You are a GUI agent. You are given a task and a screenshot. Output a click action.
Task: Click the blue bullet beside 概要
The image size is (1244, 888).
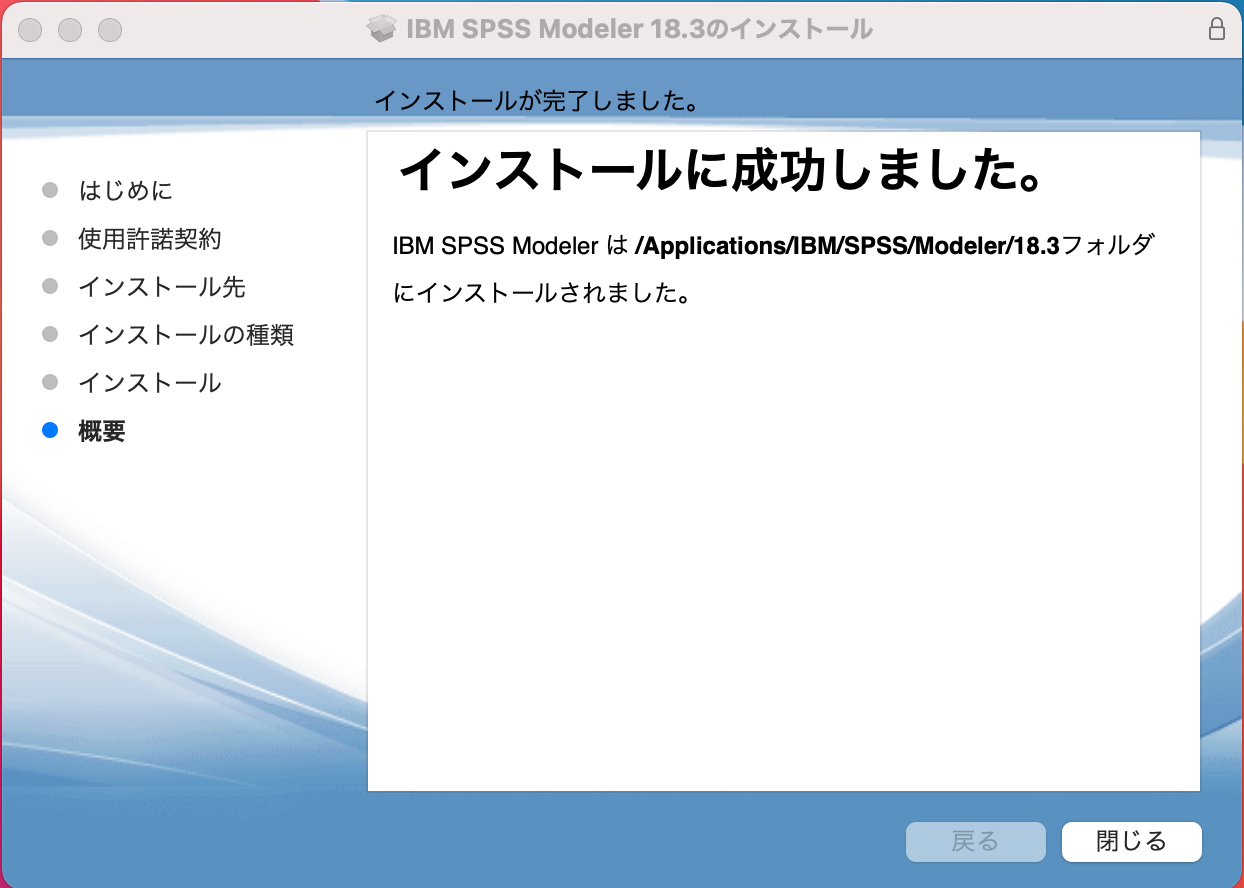point(50,431)
